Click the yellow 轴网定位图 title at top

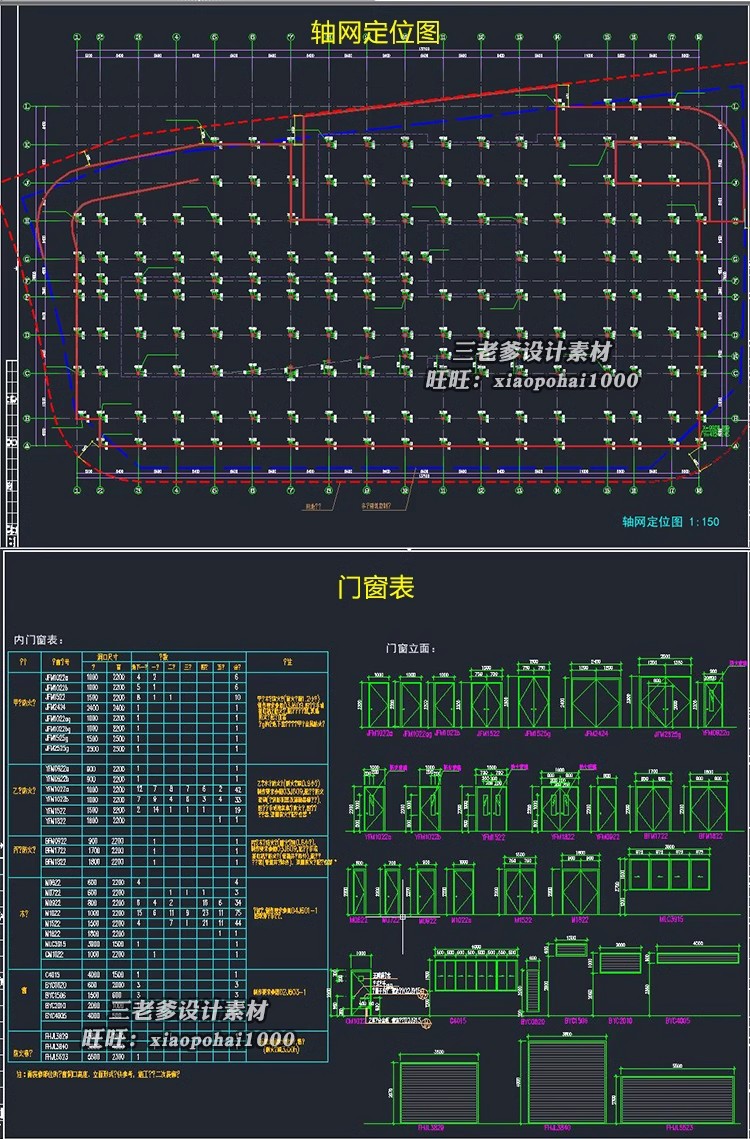click(376, 33)
